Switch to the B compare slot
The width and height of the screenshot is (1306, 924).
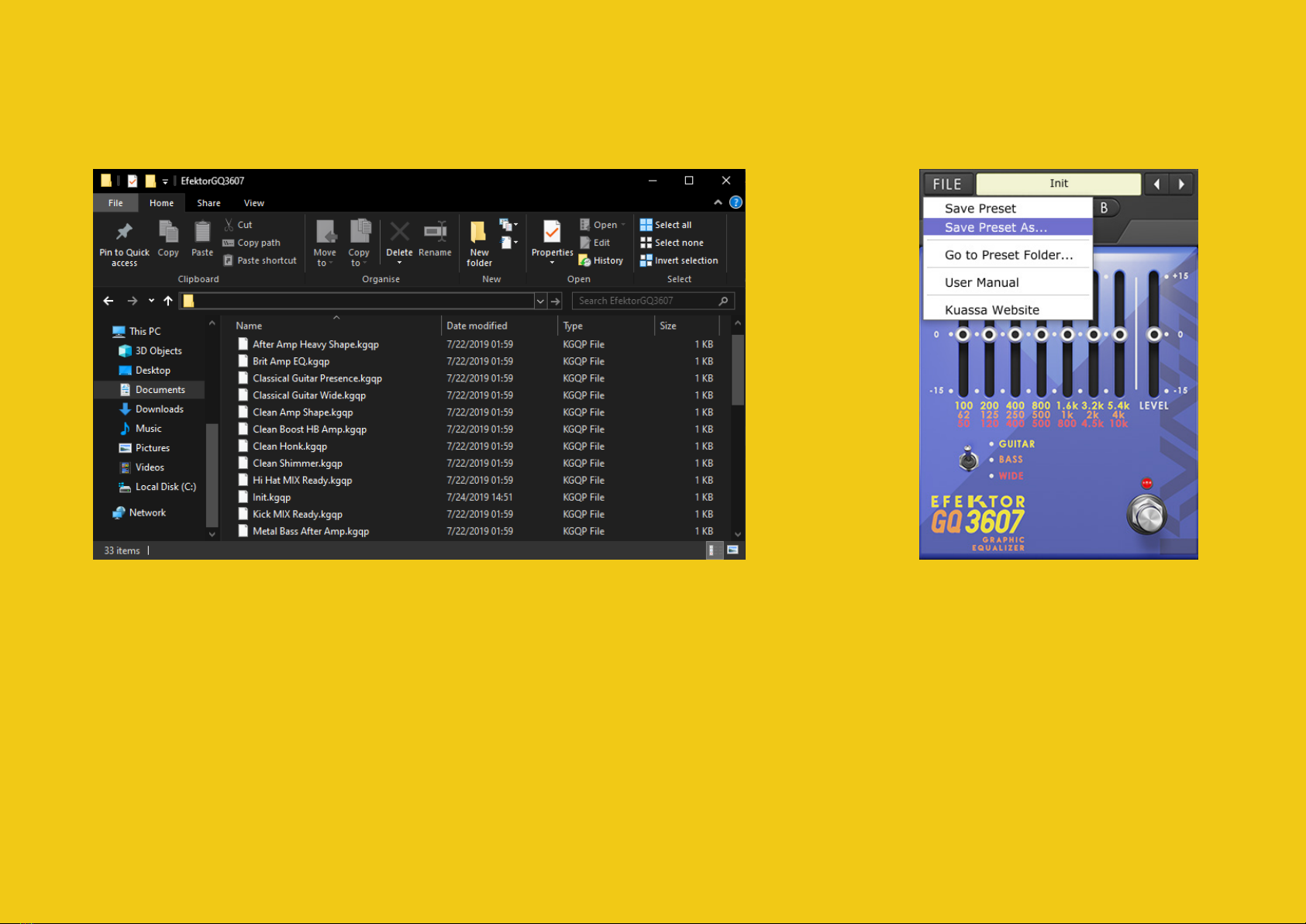click(1105, 208)
